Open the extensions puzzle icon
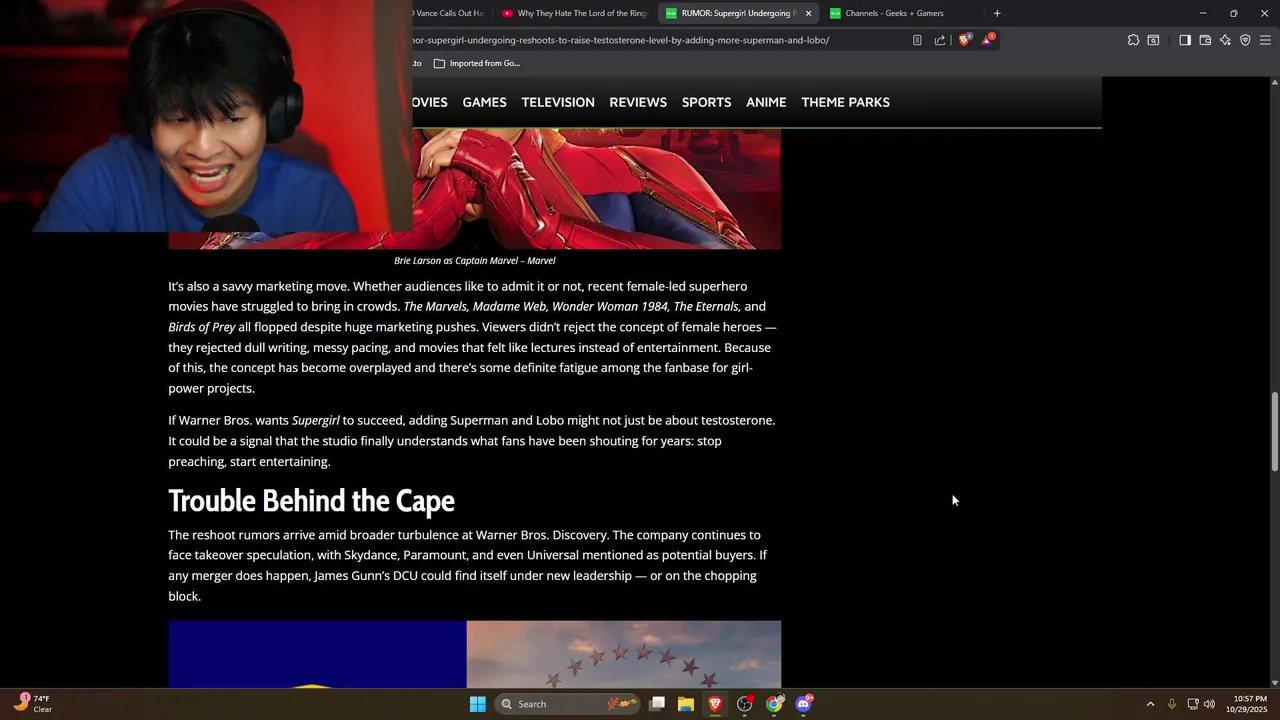Image resolution: width=1280 pixels, height=720 pixels. click(x=1133, y=40)
